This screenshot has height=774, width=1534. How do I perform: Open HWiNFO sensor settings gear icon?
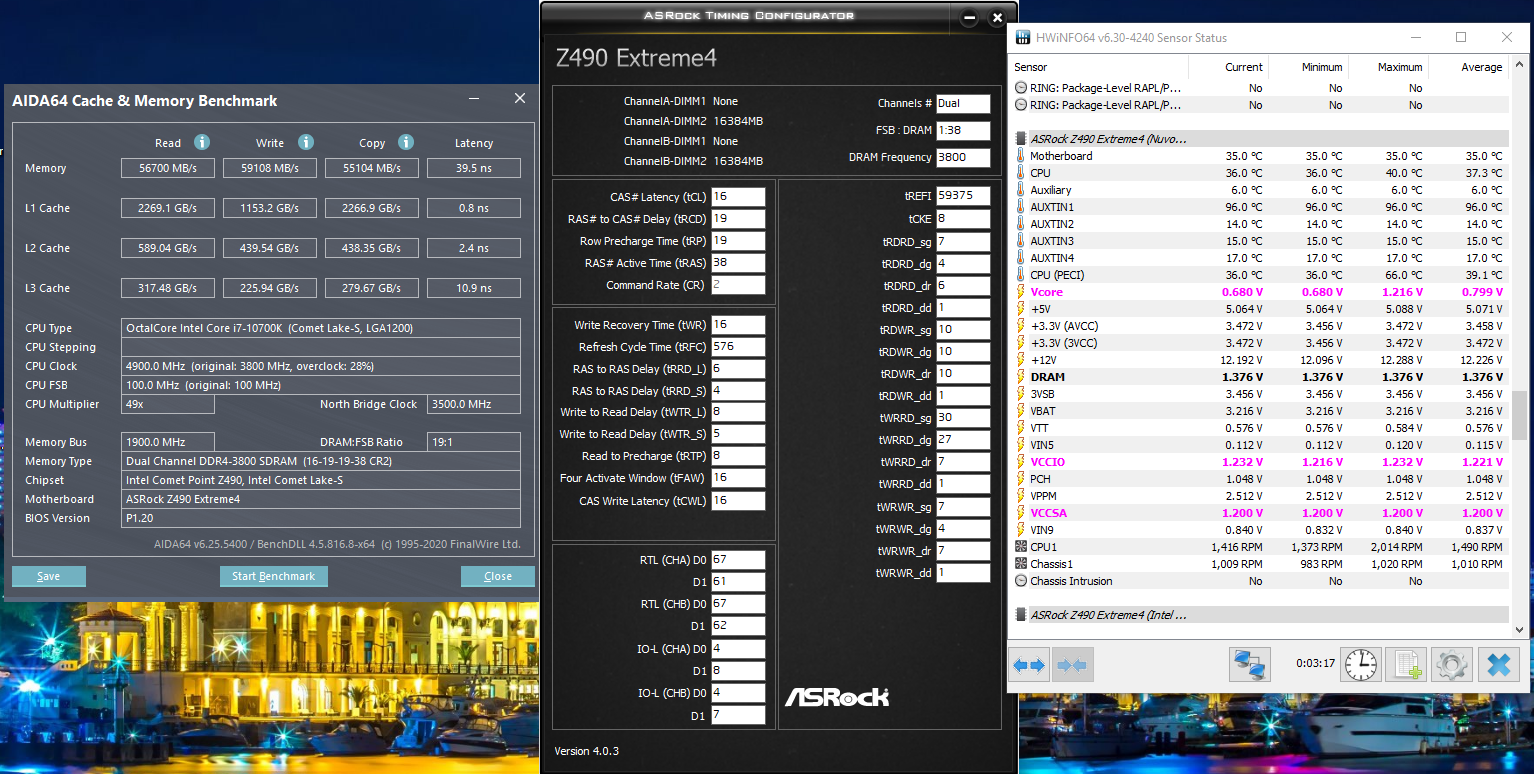tap(1452, 664)
